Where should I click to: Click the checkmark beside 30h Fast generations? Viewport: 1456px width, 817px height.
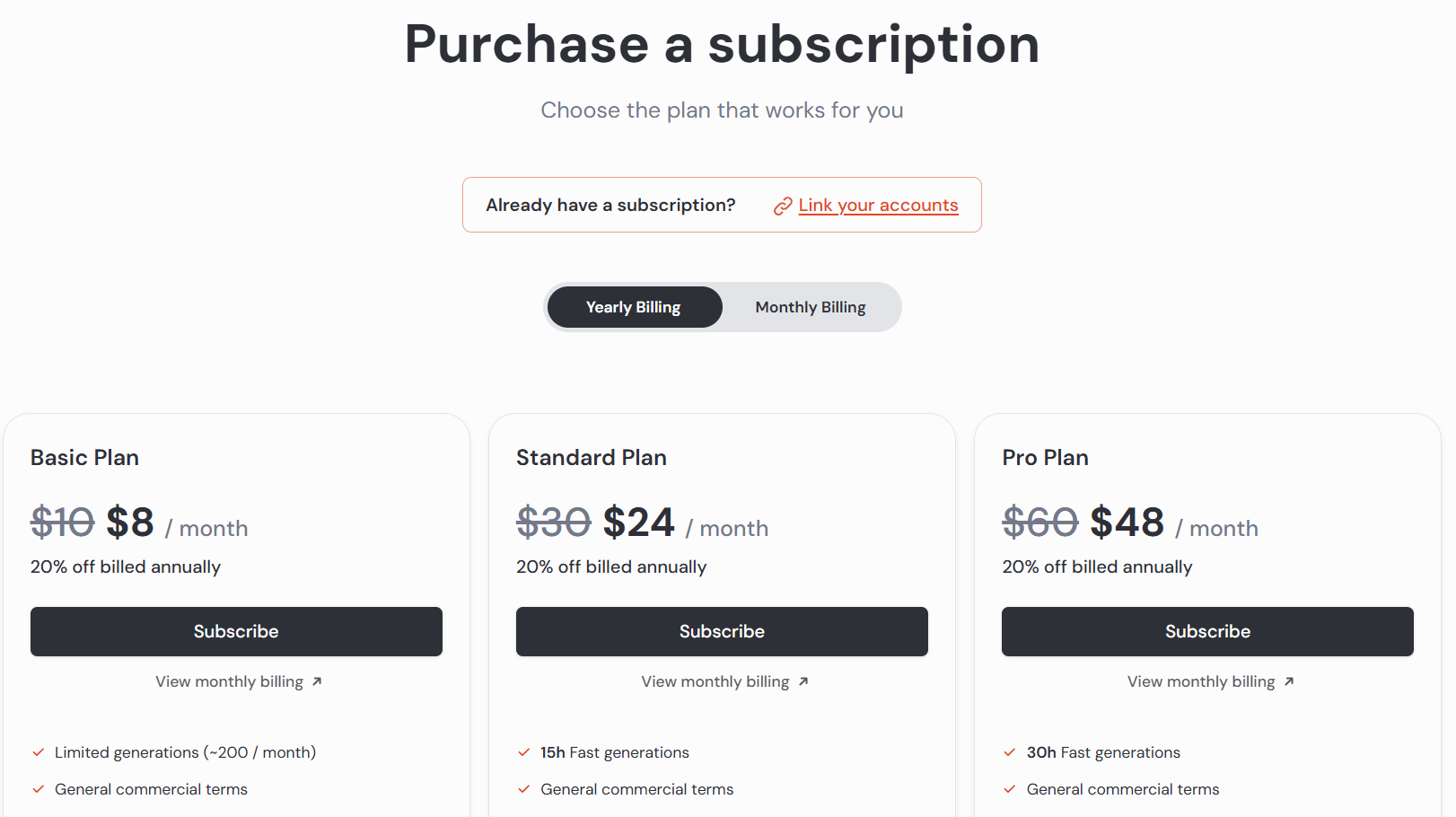click(1010, 752)
